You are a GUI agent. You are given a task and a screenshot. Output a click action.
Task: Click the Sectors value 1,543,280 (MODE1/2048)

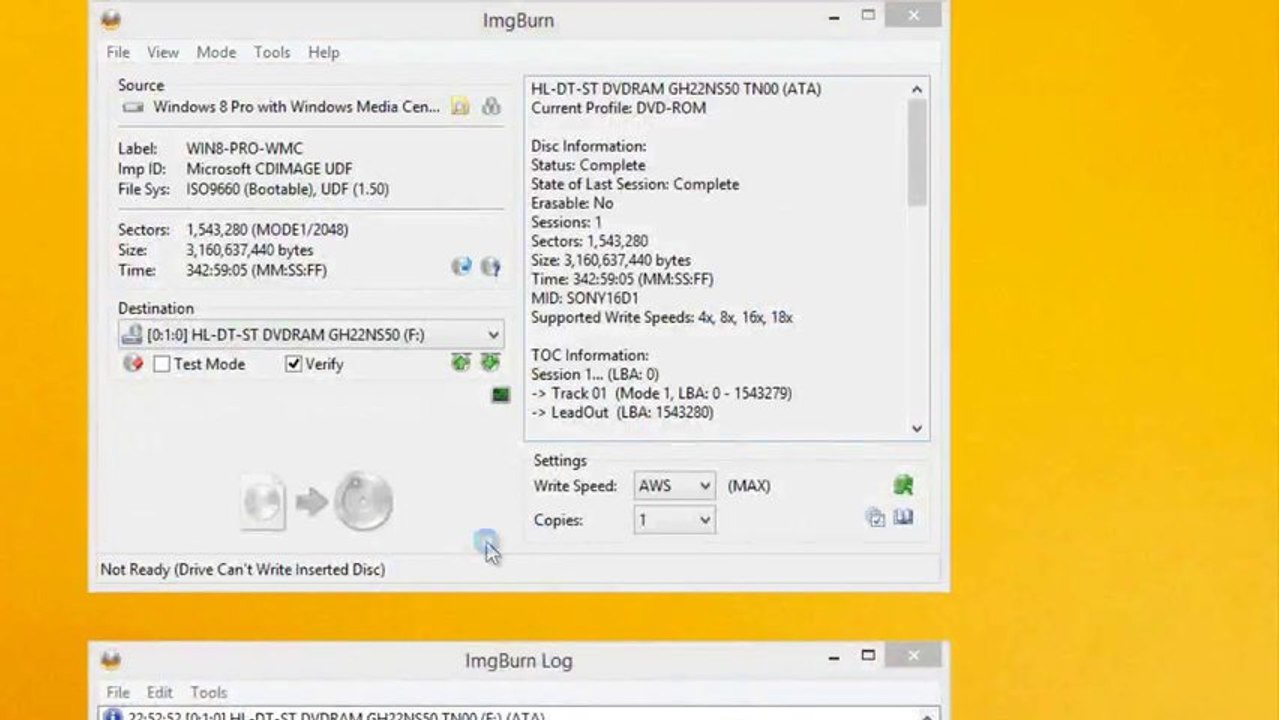[x=267, y=230]
